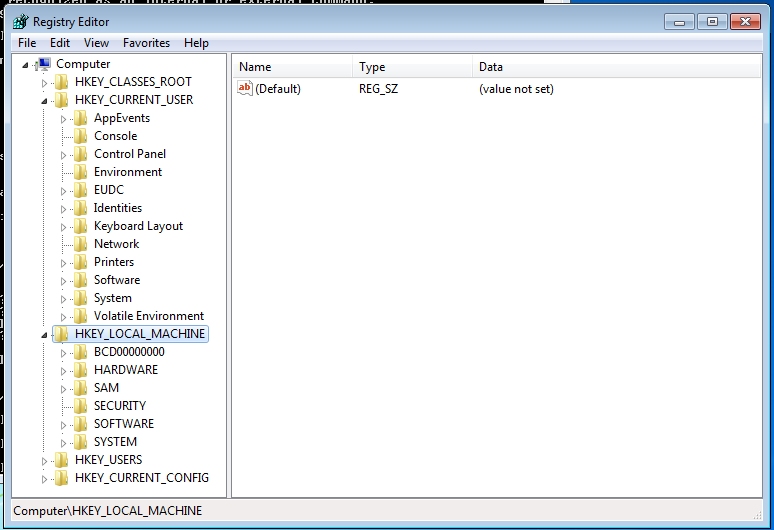Viewport: 774px width, 530px height.
Task: Click the Network folder icon
Action: [80, 244]
